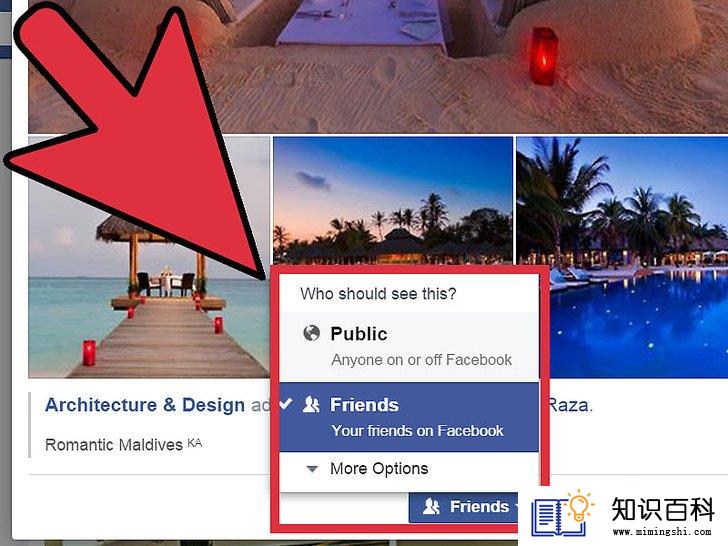Click Anyone on or off Facebook description
This screenshot has height=546, width=728.
pos(422,360)
